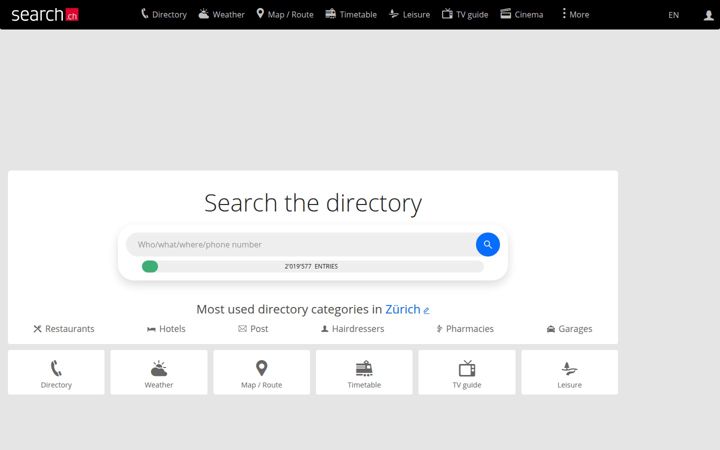The width and height of the screenshot is (720, 450).
Task: Click the 2'019'577 ENTRIES bar text
Action: 311,266
